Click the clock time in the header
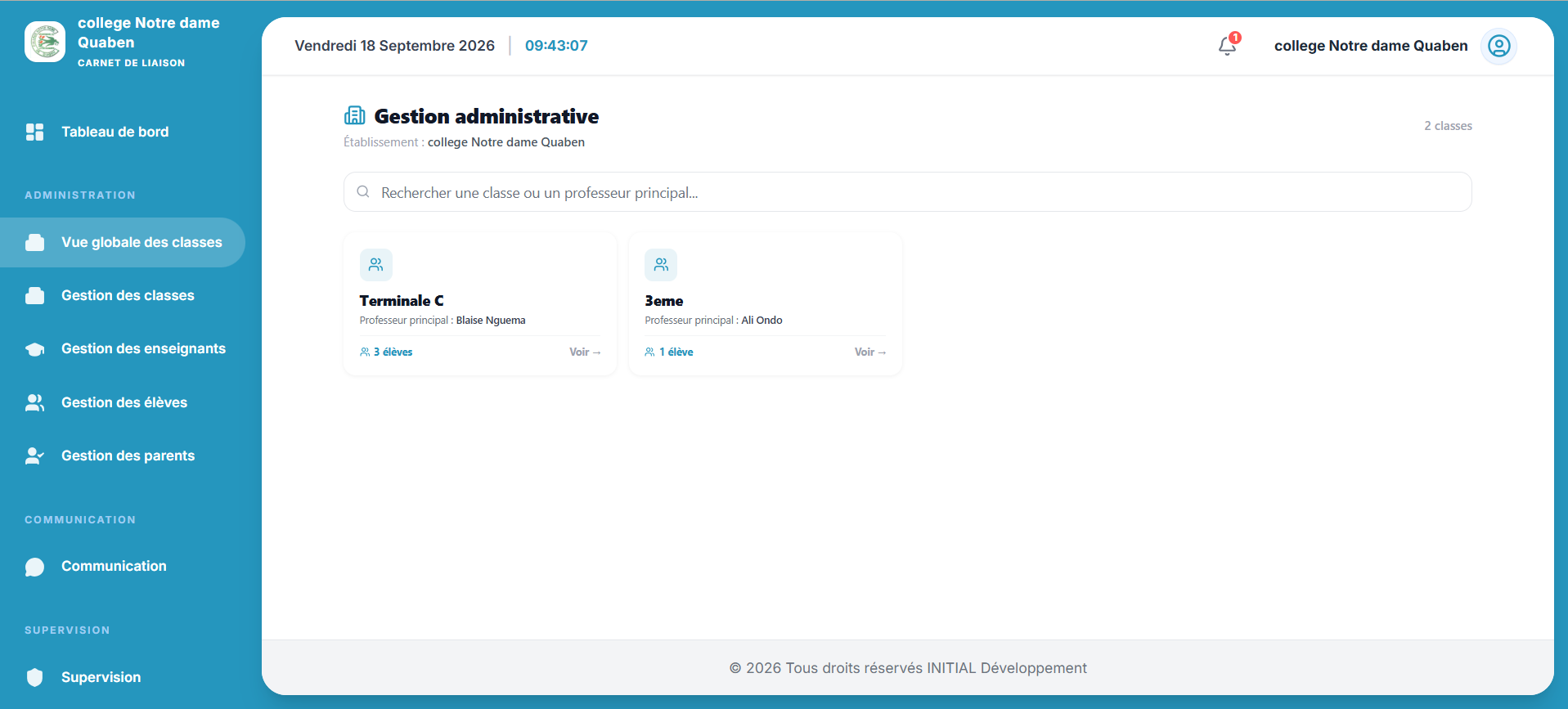 pyautogui.click(x=556, y=46)
